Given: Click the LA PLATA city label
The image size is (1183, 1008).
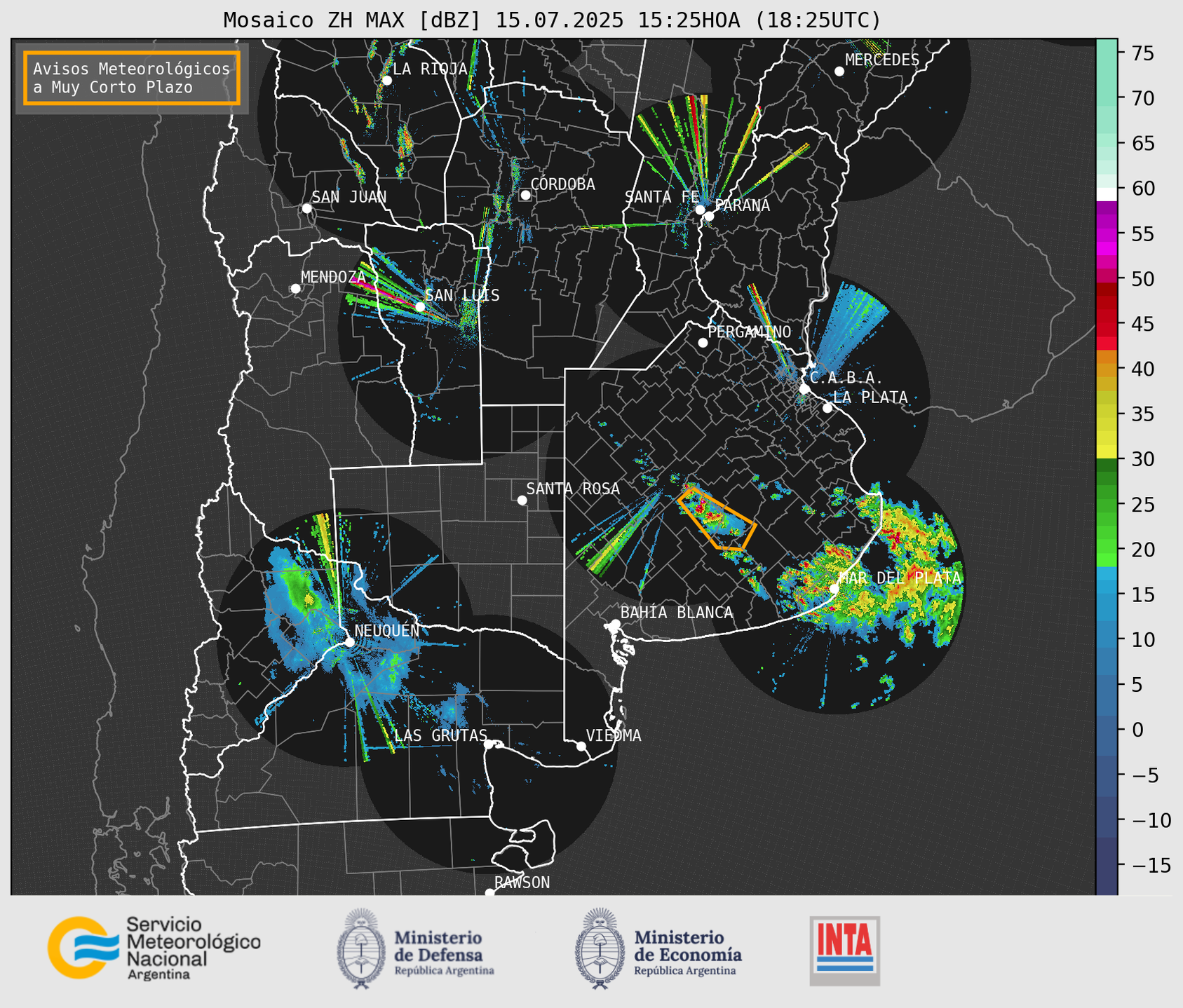Looking at the screenshot, I should point(871,397).
